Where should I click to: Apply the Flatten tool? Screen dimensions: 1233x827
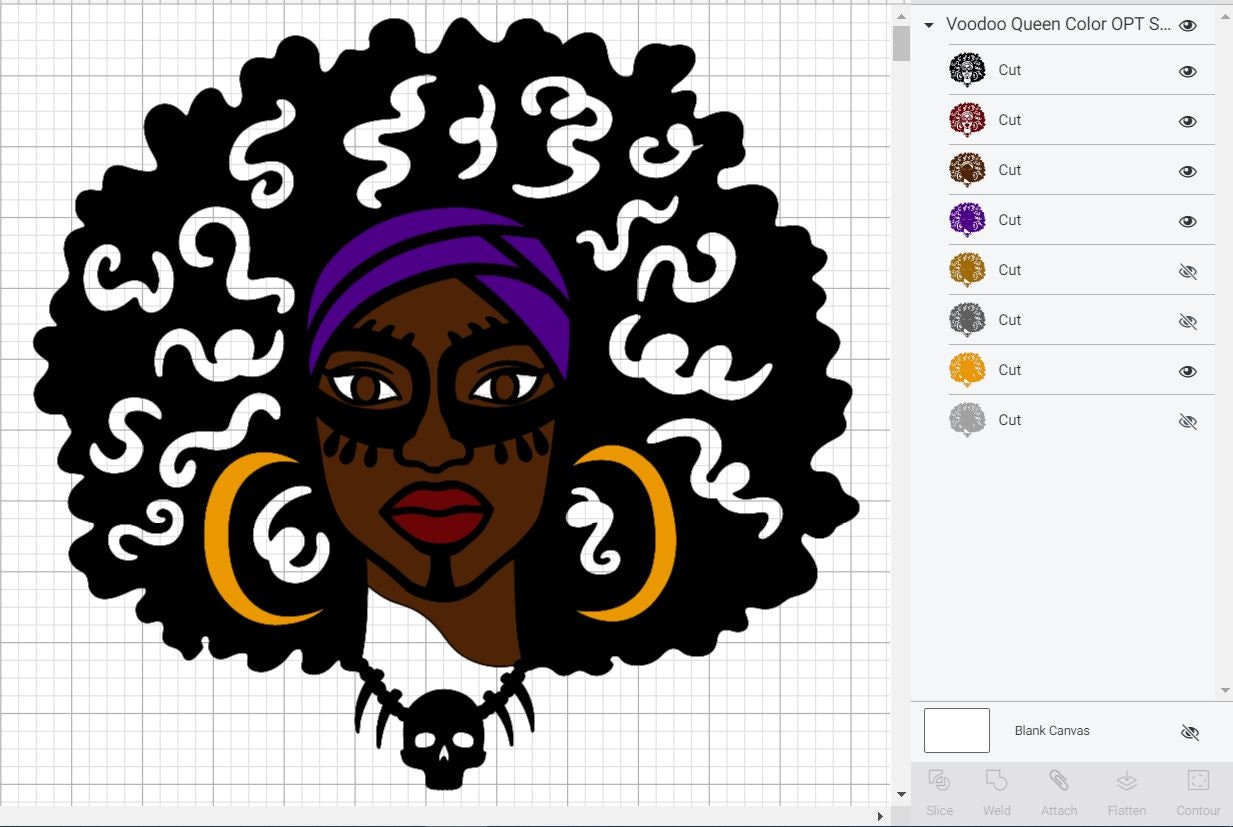click(1127, 793)
